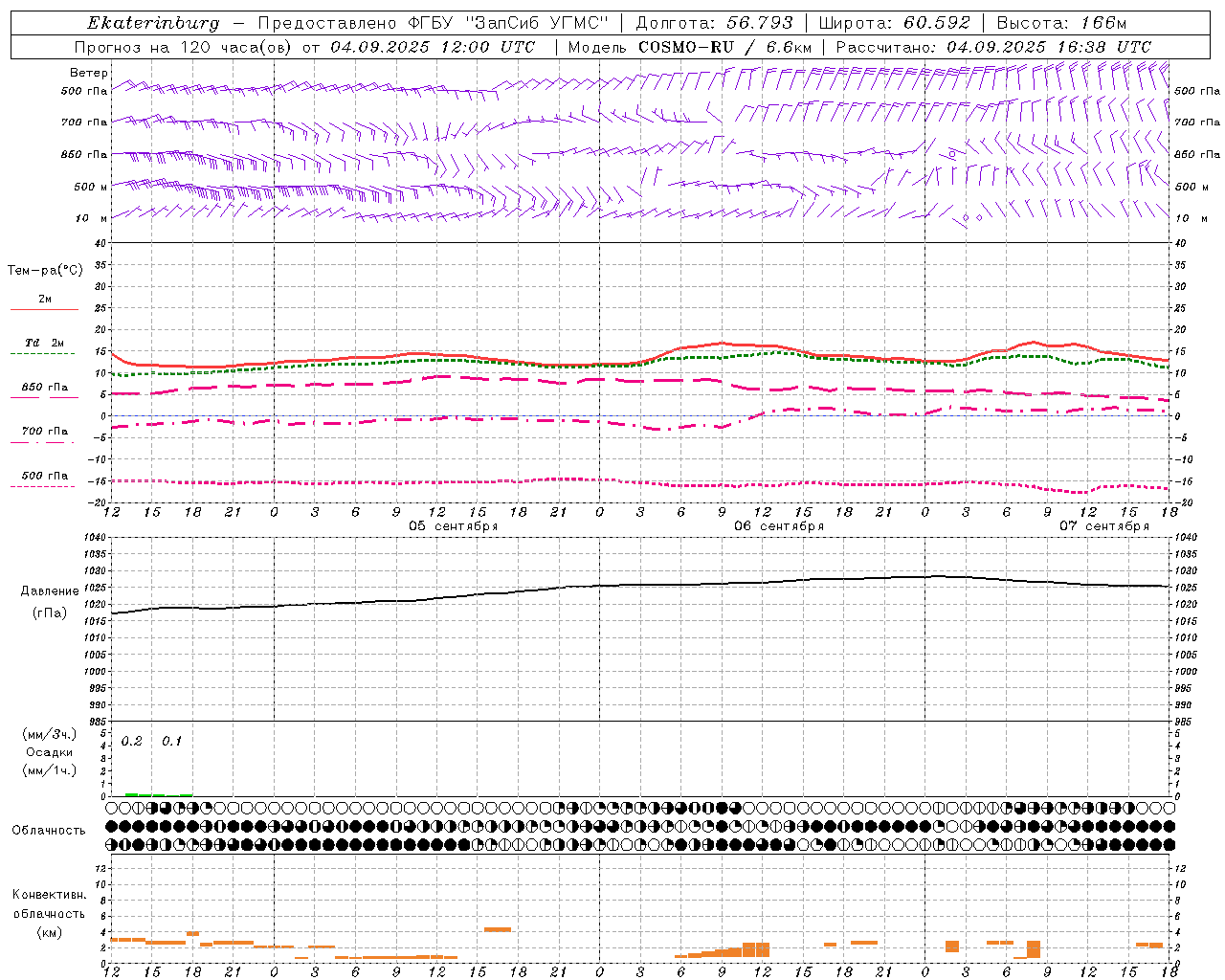This screenshot has width=1225, height=980.
Task: Click the left 40 temperature axis value
Action: [100, 243]
